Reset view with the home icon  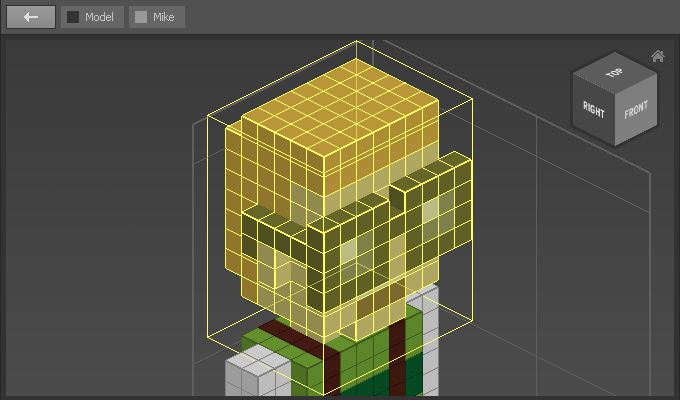[657, 56]
